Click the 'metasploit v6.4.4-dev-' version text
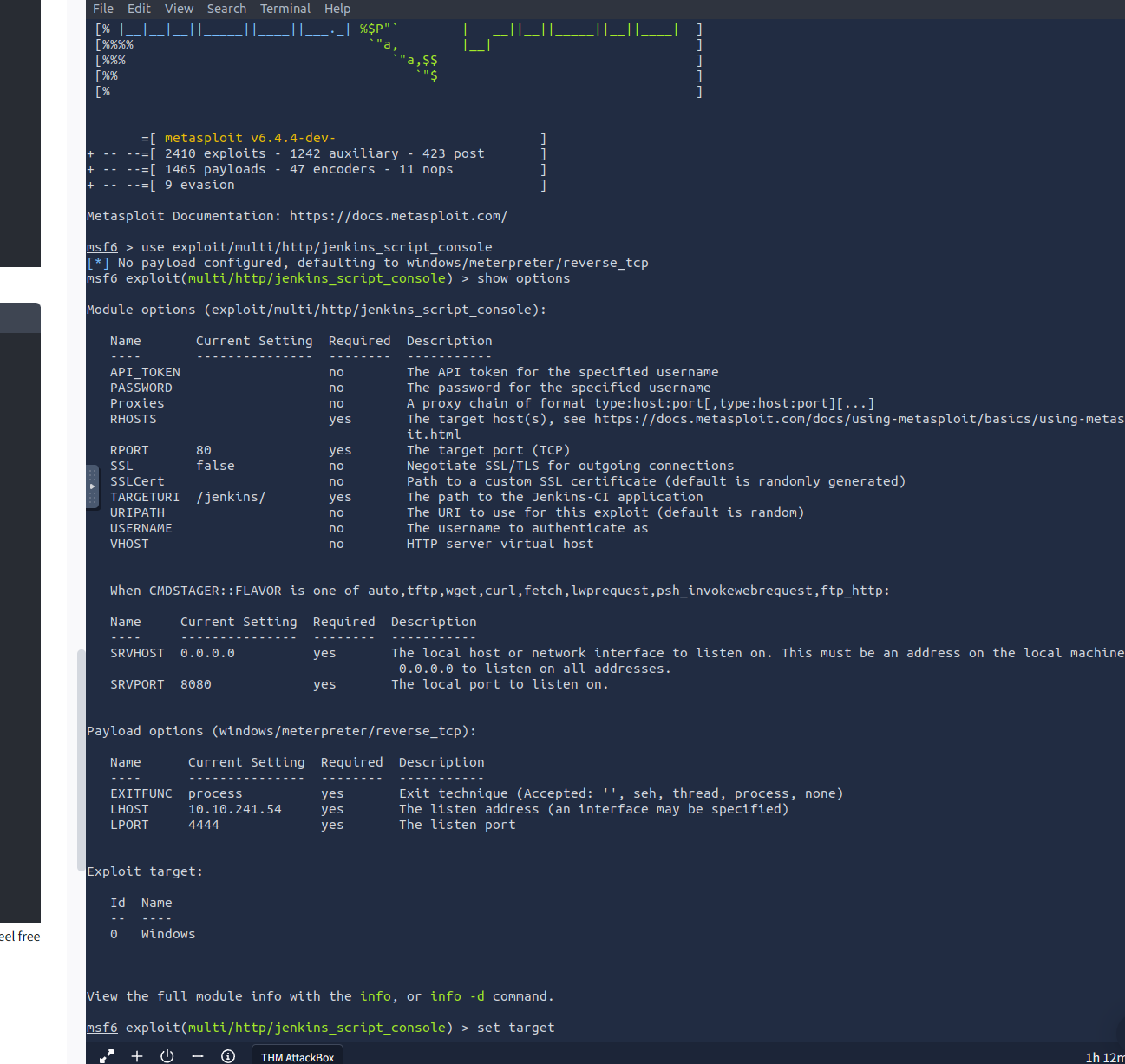The image size is (1125, 1064). tap(250, 138)
